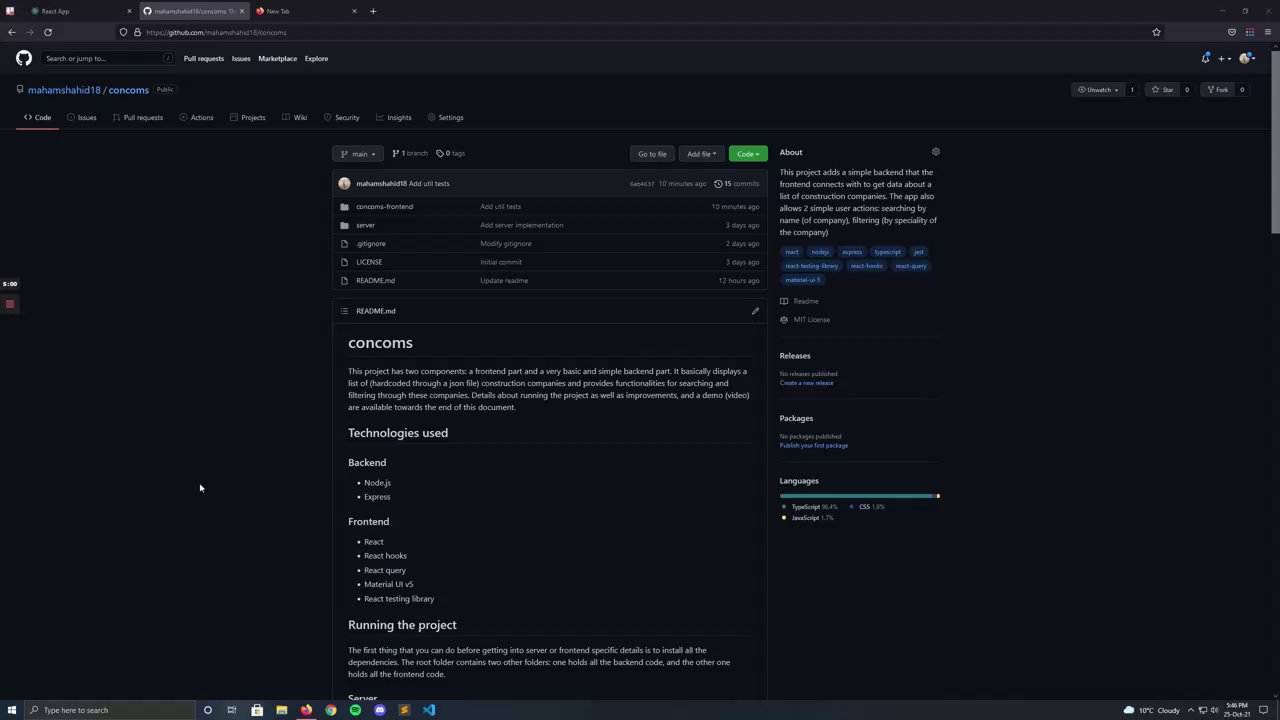Open the Wiki tab
Screen dimensions: 1280x720
pyautogui.click(x=294, y=118)
